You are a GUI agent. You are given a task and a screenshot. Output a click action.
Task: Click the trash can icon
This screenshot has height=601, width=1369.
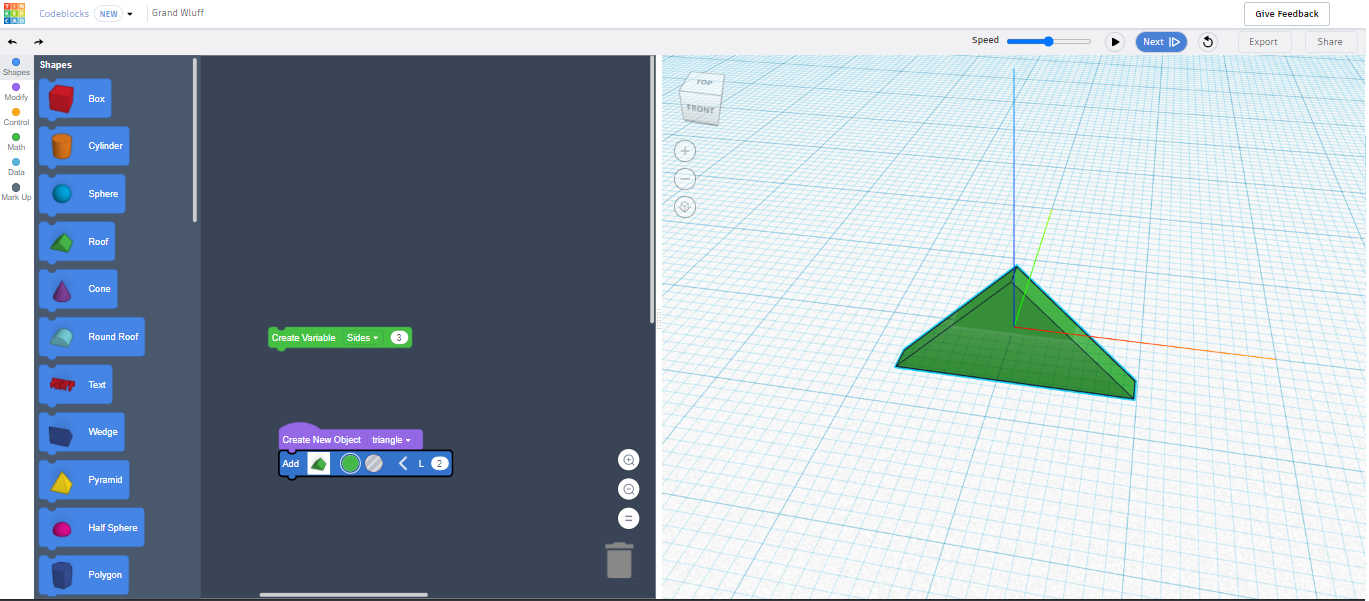tap(619, 560)
